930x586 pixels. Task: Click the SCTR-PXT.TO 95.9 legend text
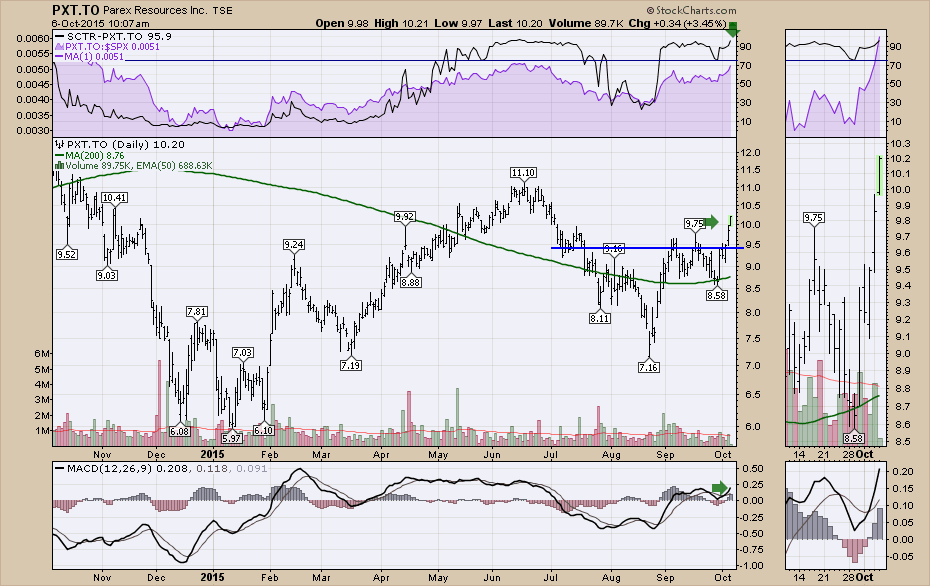click(119, 36)
